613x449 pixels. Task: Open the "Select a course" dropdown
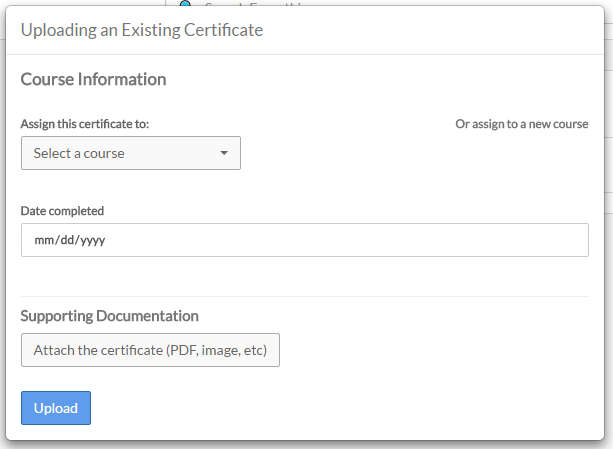130,153
